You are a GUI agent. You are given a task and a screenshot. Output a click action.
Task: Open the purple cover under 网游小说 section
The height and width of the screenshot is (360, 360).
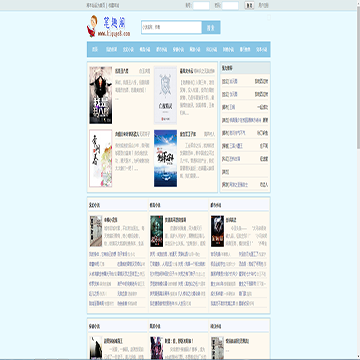157,348
